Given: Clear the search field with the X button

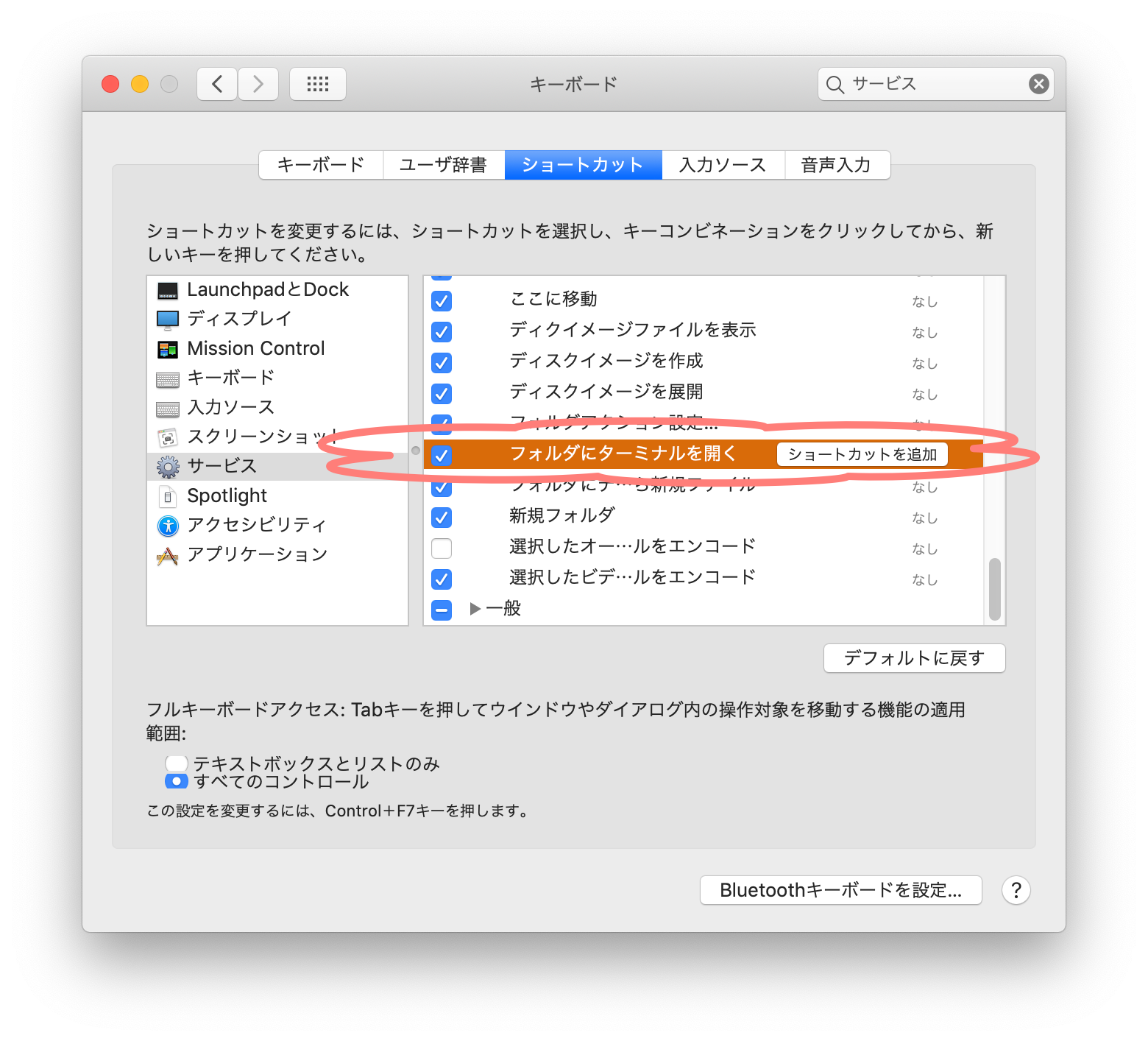Looking at the screenshot, I should click(x=1038, y=84).
